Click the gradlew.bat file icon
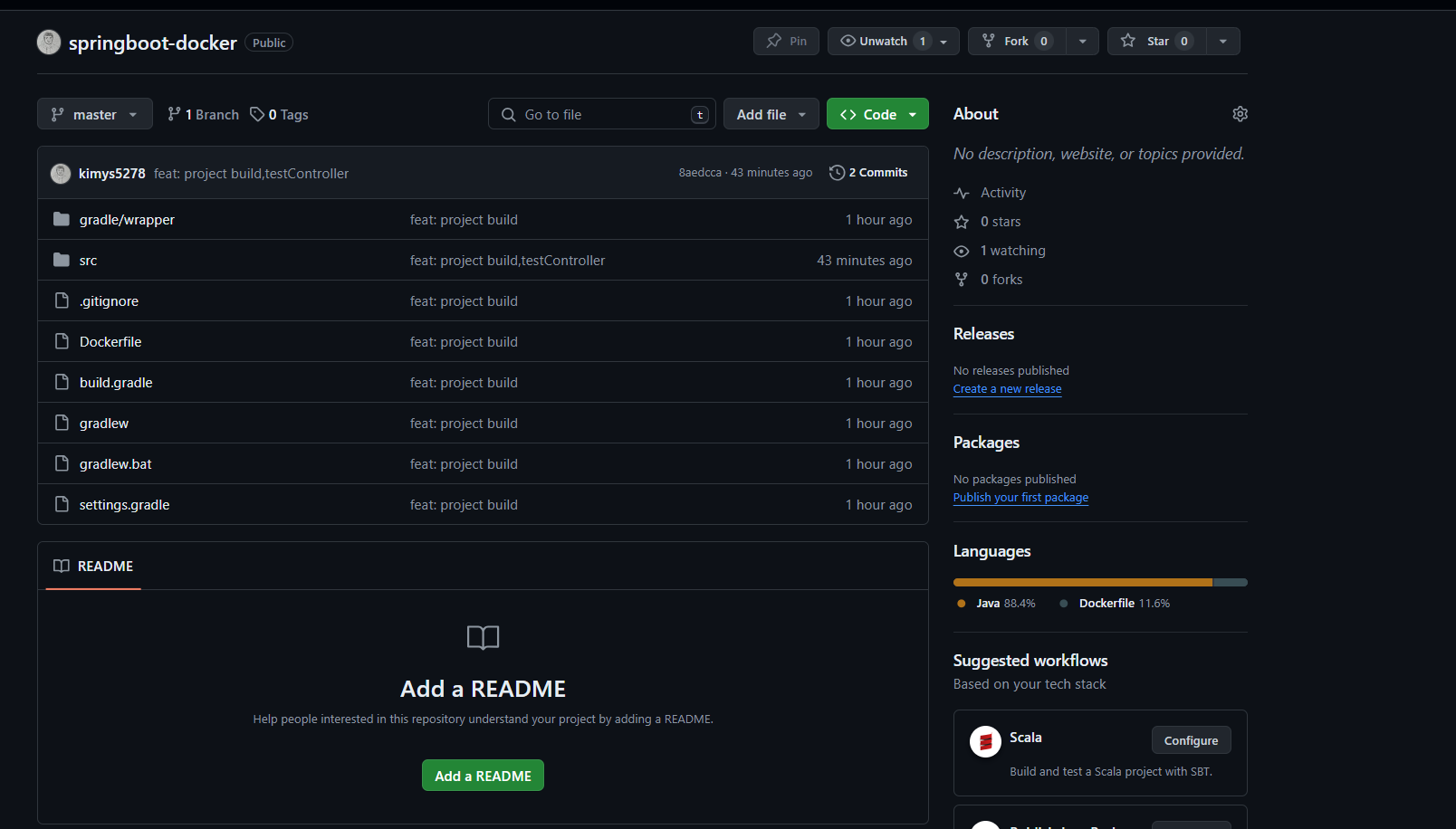 coord(62,463)
